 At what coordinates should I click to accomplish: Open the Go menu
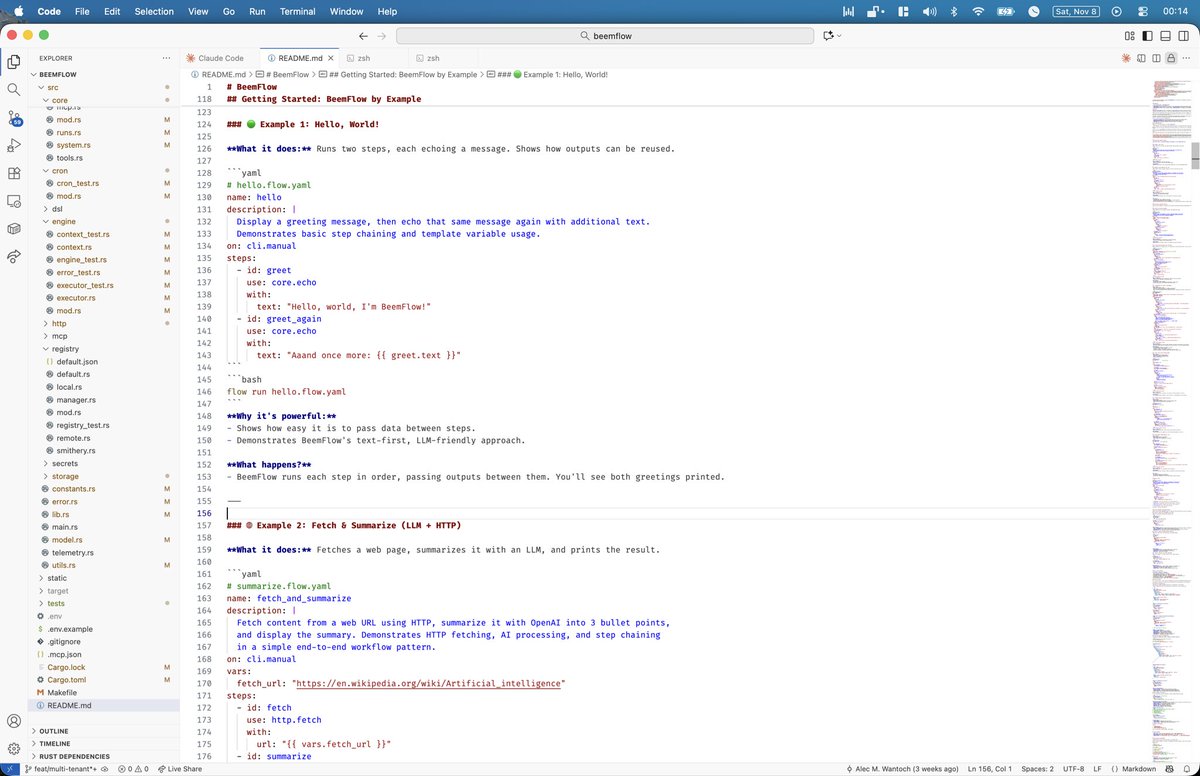(229, 11)
